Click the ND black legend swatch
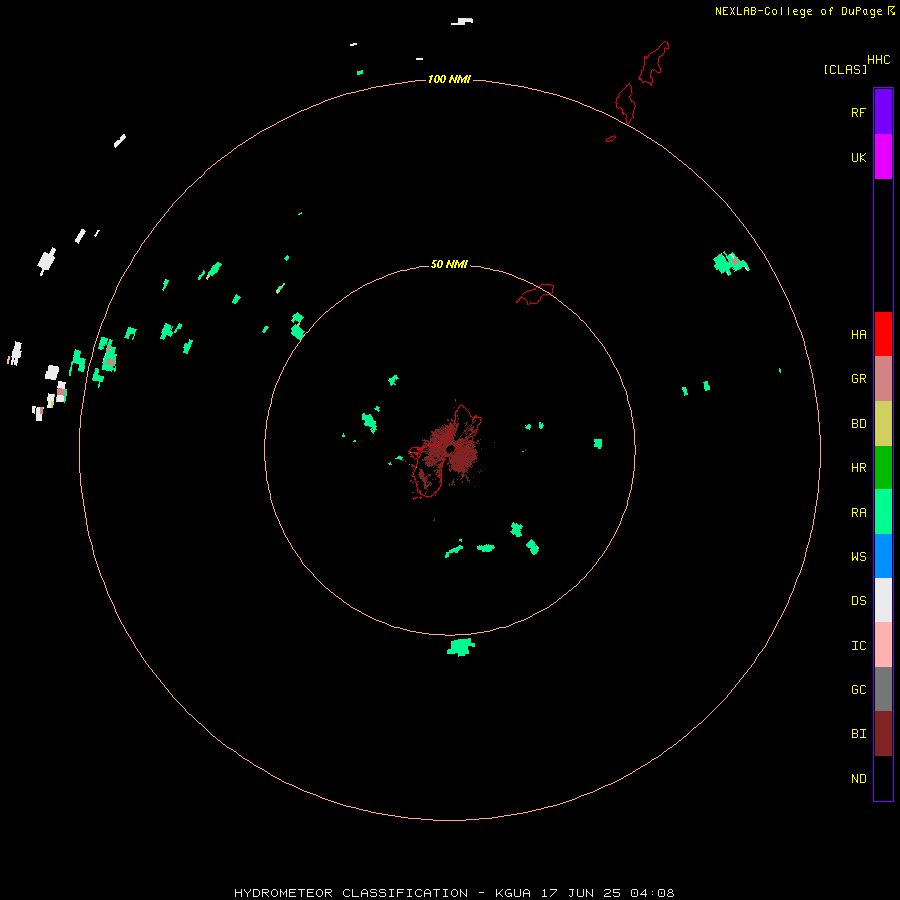900x900 pixels. pyautogui.click(x=883, y=778)
